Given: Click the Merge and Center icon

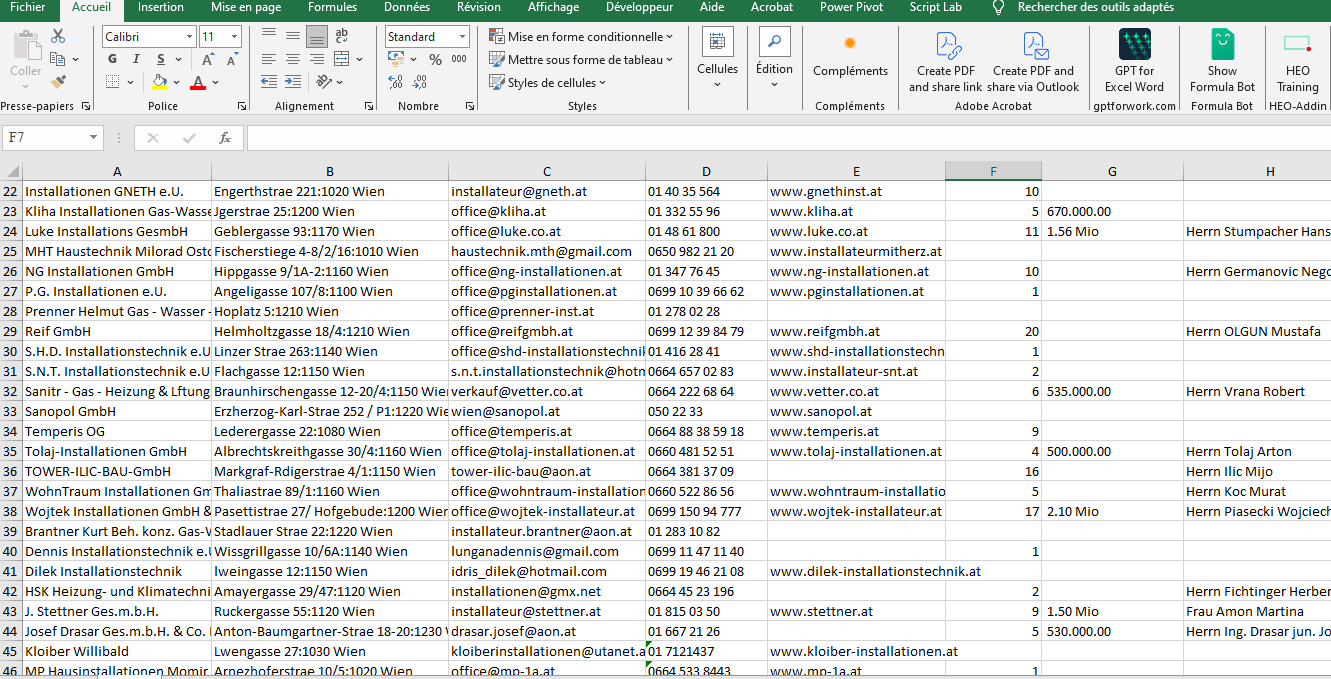Looking at the screenshot, I should click(x=341, y=60).
